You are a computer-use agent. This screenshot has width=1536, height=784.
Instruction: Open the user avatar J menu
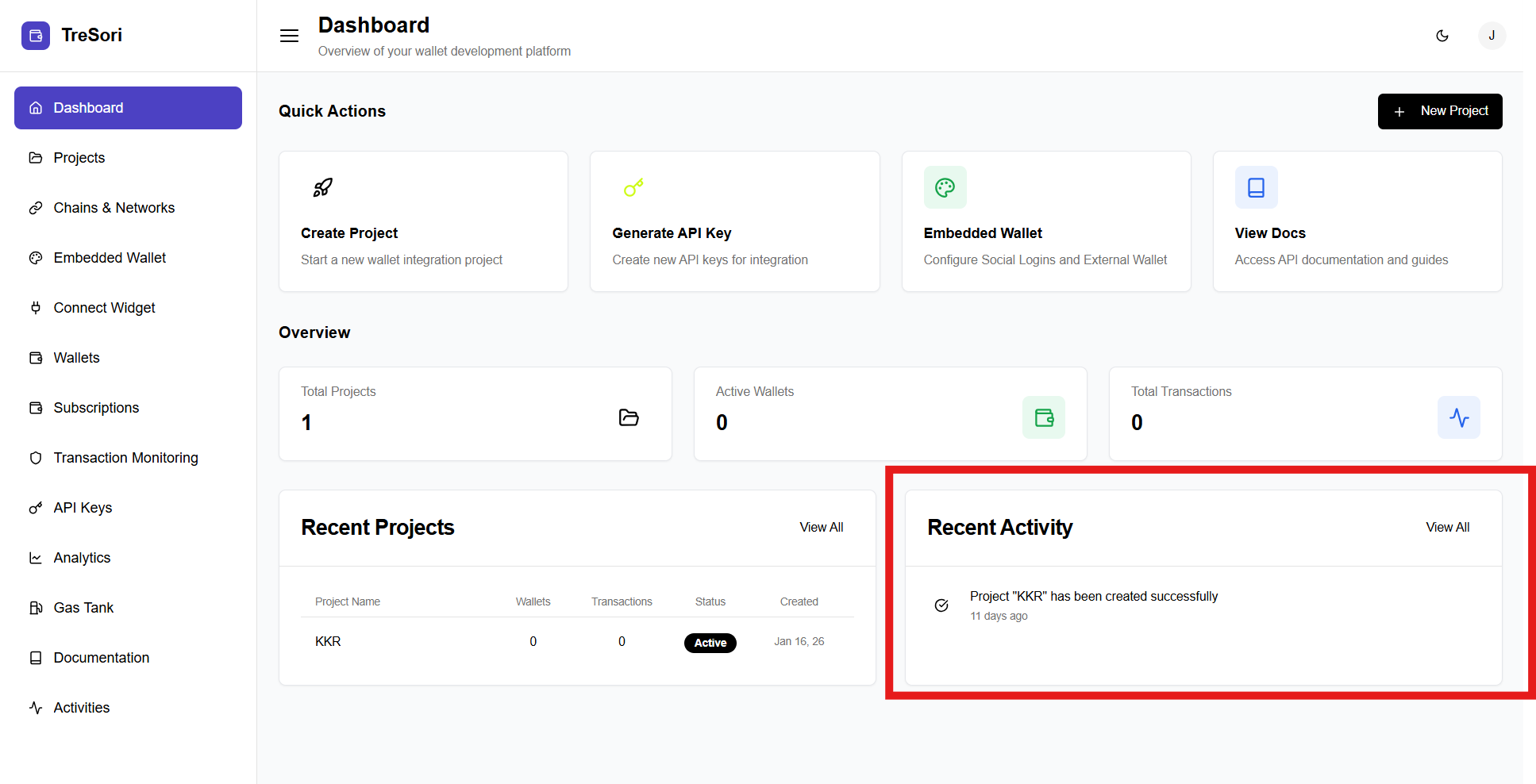point(1492,36)
